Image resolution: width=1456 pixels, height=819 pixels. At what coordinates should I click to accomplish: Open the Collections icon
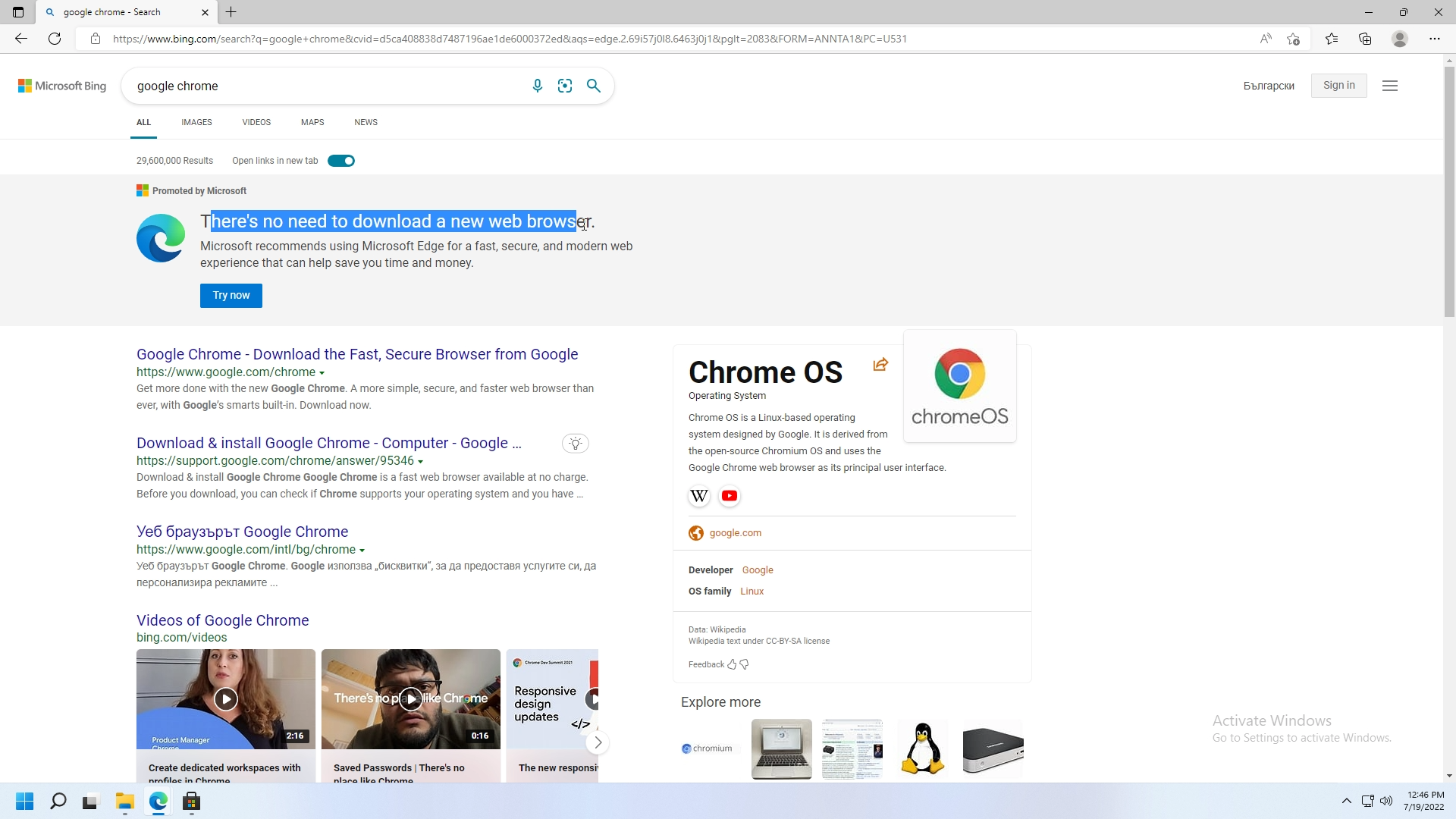[x=1365, y=39]
